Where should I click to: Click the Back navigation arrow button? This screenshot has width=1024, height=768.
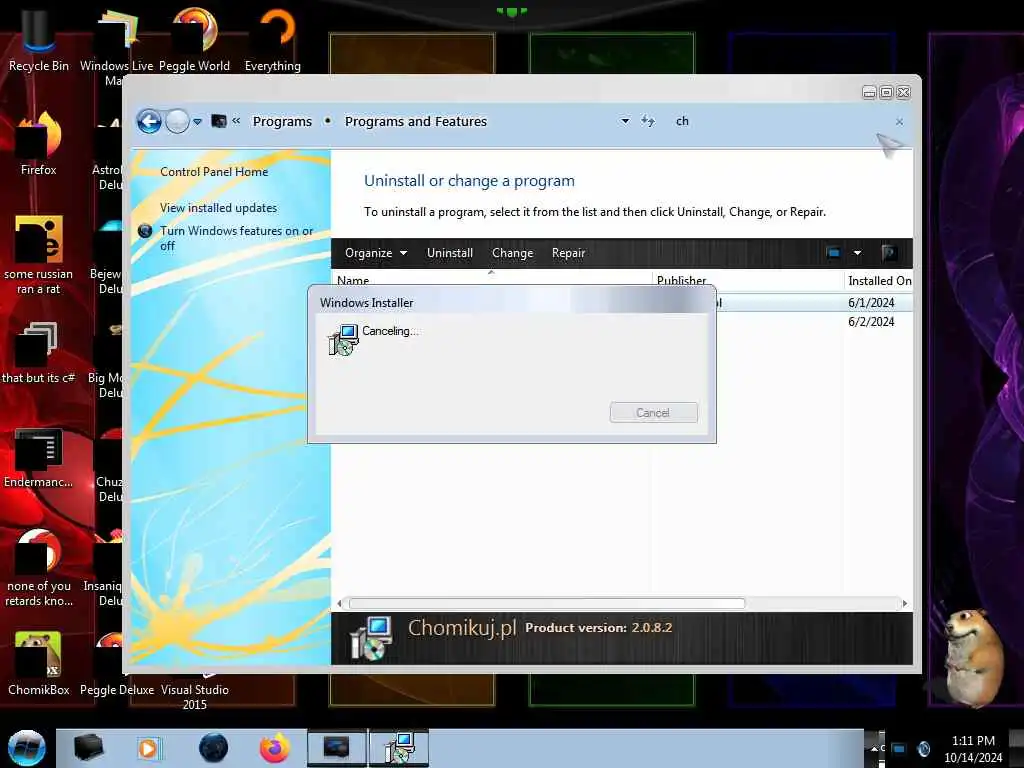tap(149, 121)
